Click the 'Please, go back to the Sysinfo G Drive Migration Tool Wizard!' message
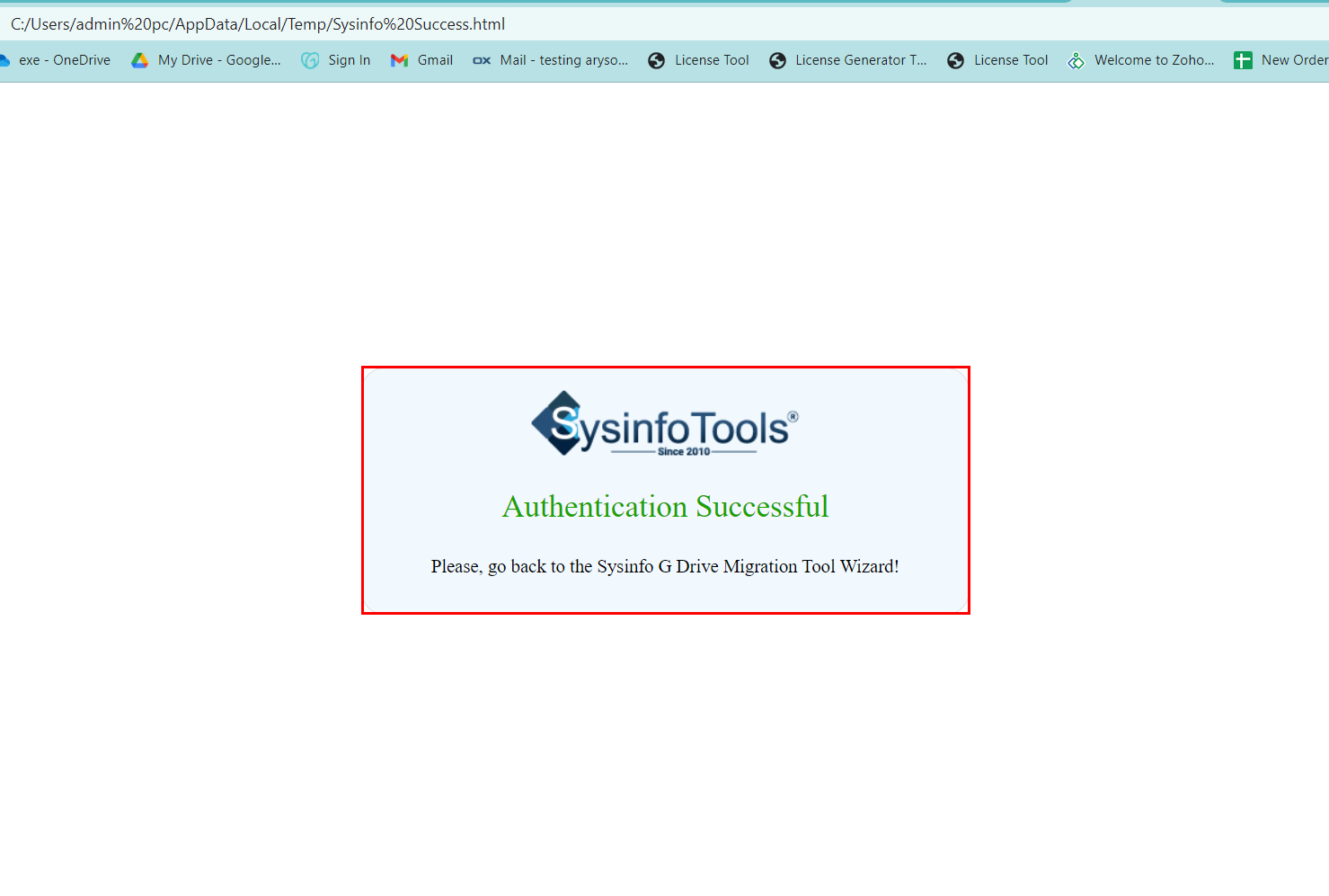This screenshot has width=1329, height=896. [665, 566]
